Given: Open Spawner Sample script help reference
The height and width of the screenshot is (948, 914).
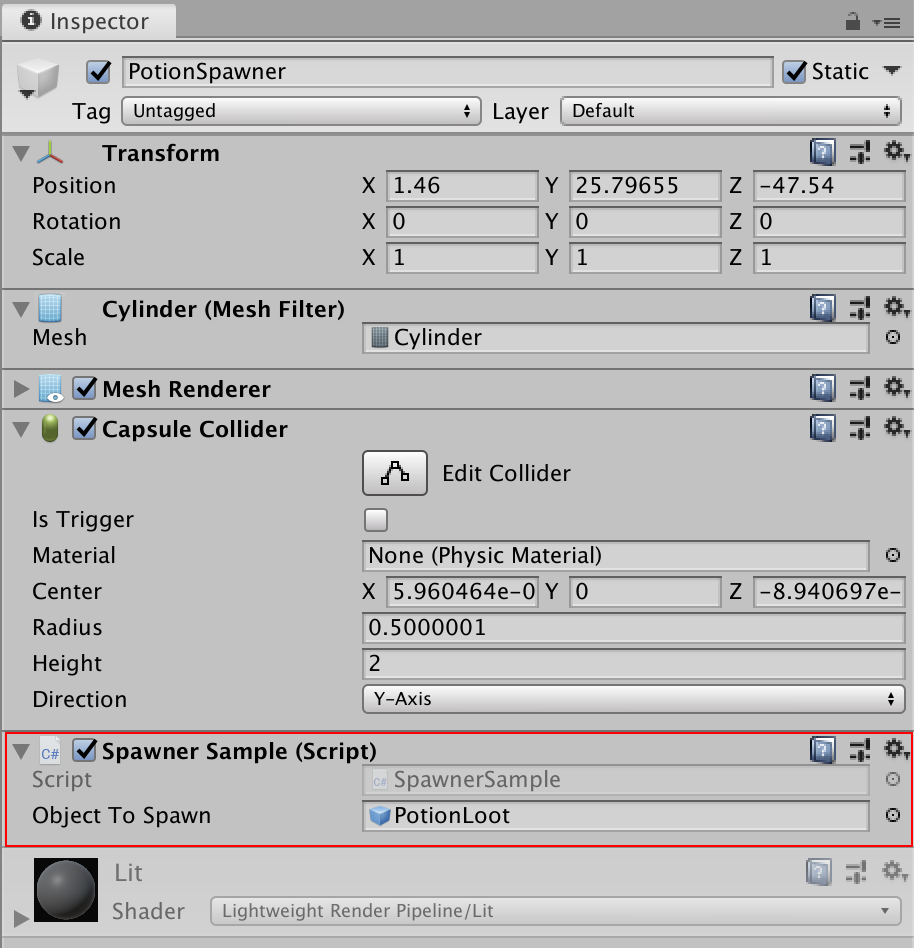Looking at the screenshot, I should pos(822,750).
